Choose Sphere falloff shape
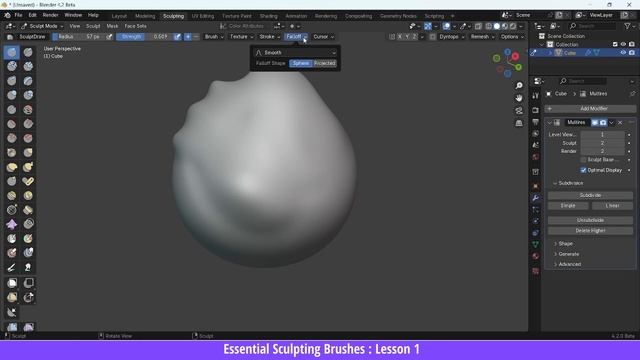Image resolution: width=640 pixels, height=360 pixels. (301, 63)
